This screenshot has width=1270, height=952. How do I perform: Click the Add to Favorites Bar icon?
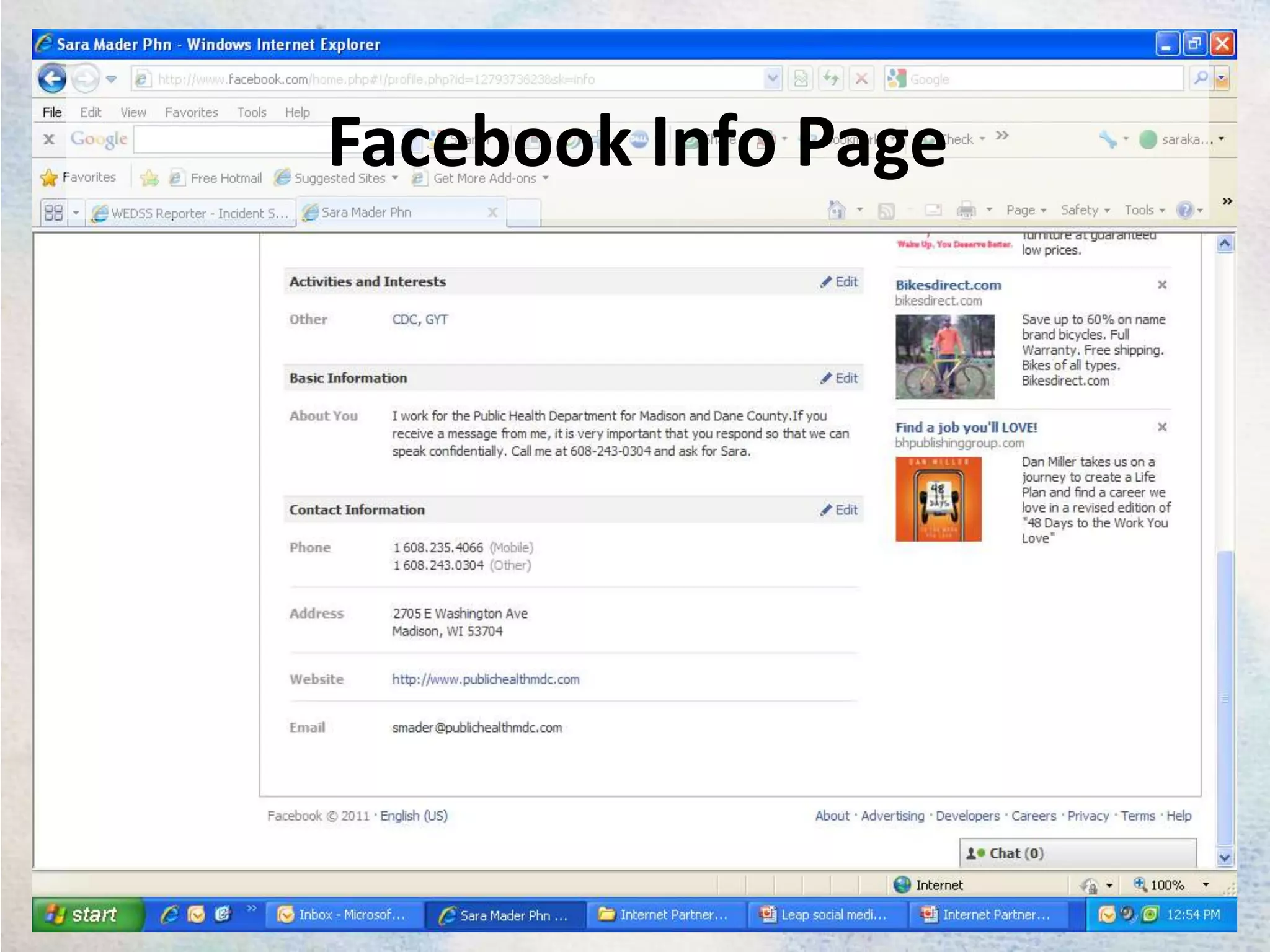(149, 178)
